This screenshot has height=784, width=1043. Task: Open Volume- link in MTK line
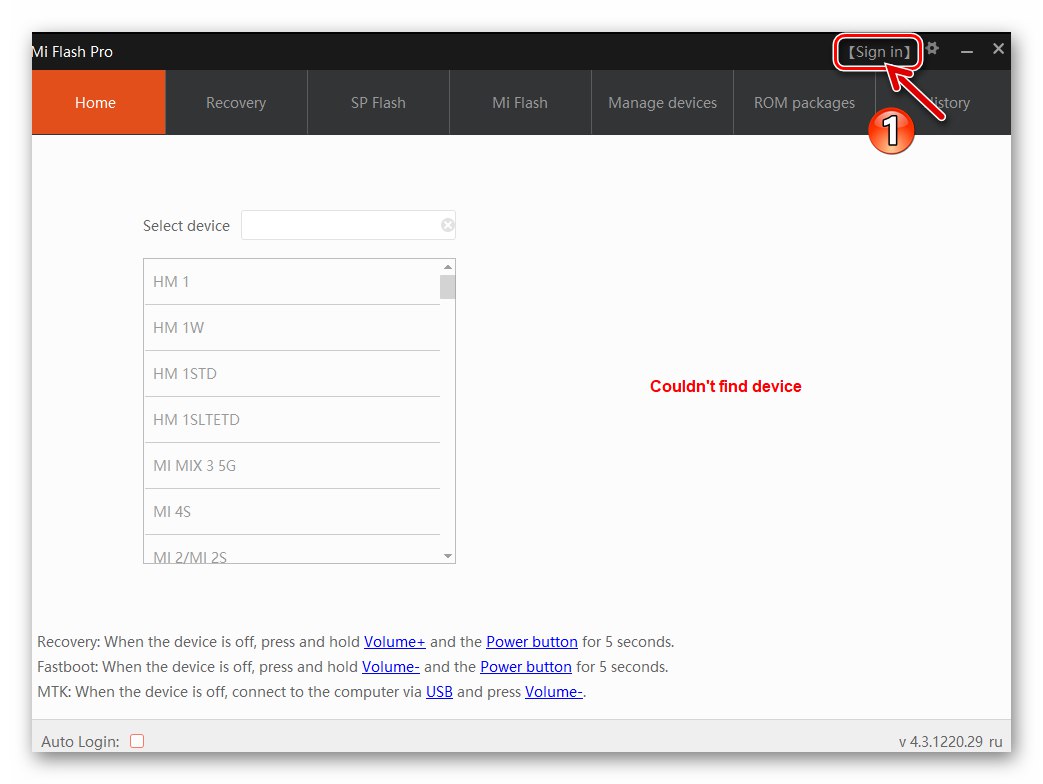click(553, 692)
